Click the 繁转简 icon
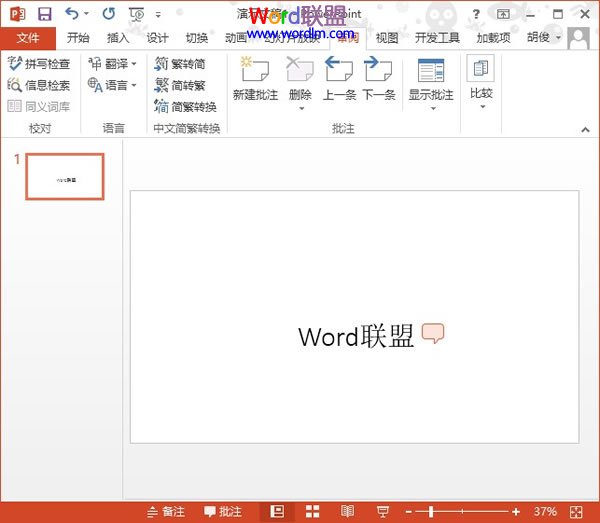600x523 pixels. pos(161,64)
